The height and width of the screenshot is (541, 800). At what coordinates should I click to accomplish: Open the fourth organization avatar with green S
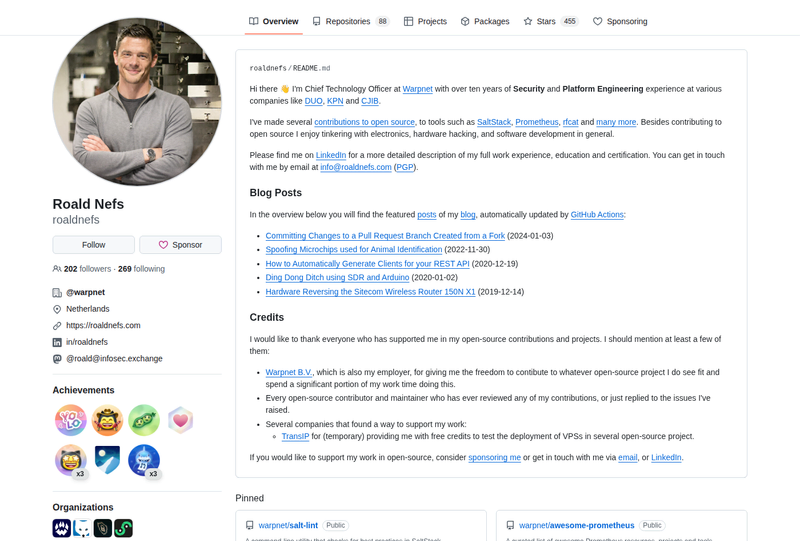pyautogui.click(x=123, y=528)
